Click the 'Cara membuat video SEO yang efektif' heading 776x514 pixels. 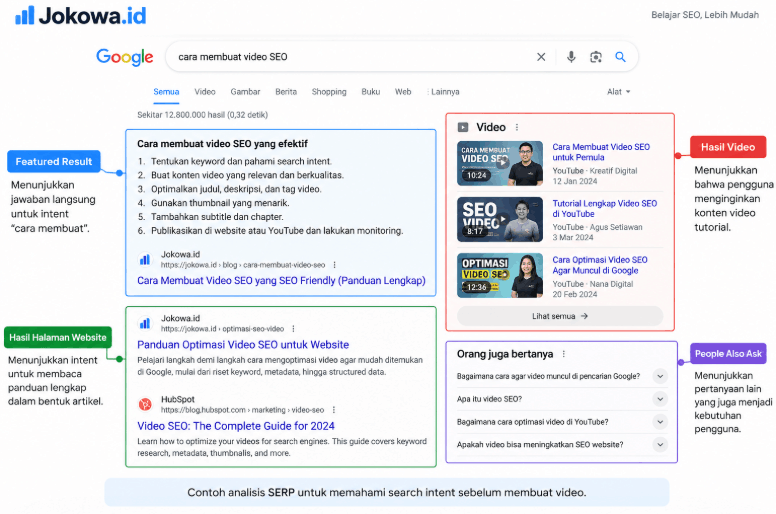coord(222,143)
